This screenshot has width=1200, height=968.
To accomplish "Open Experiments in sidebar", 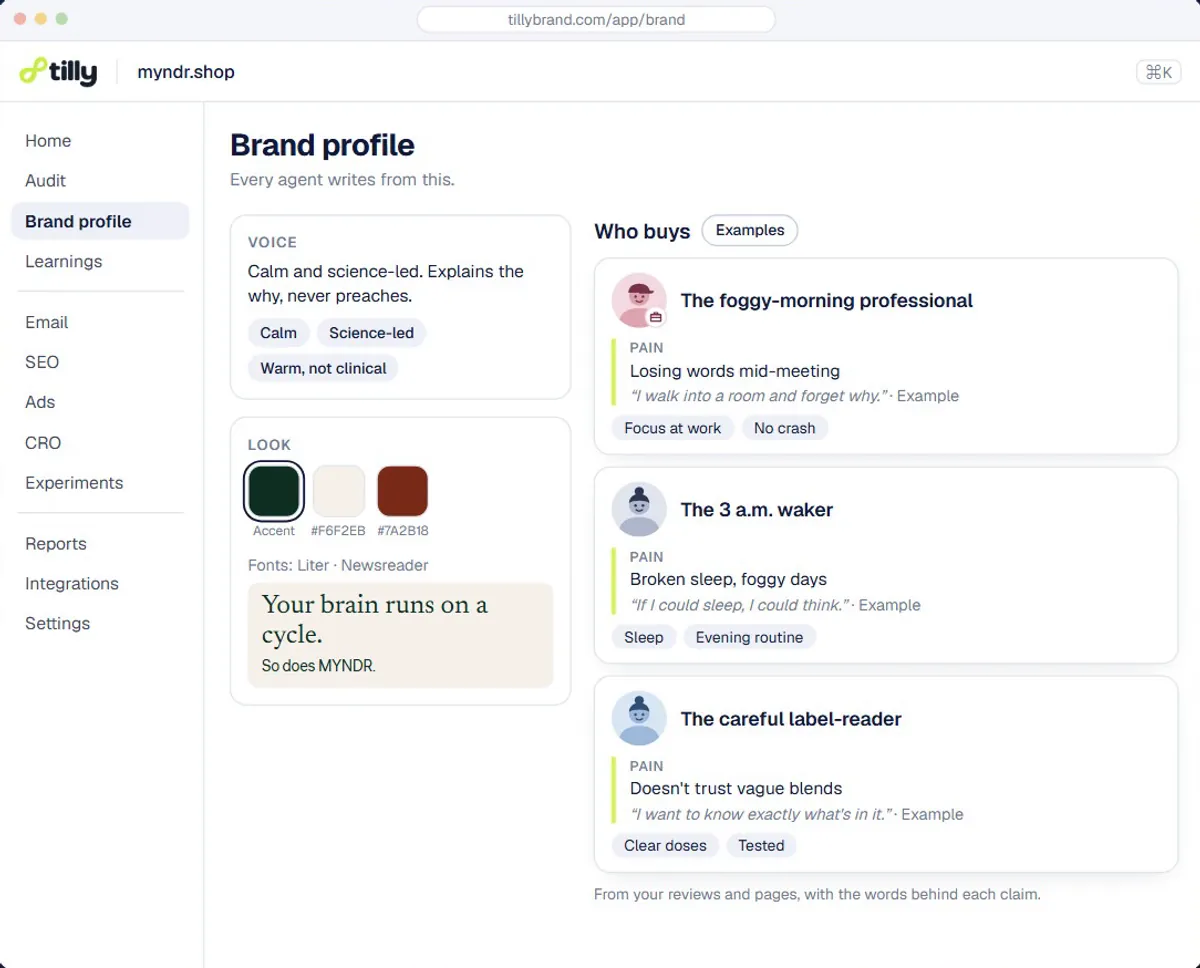I will (74, 483).
